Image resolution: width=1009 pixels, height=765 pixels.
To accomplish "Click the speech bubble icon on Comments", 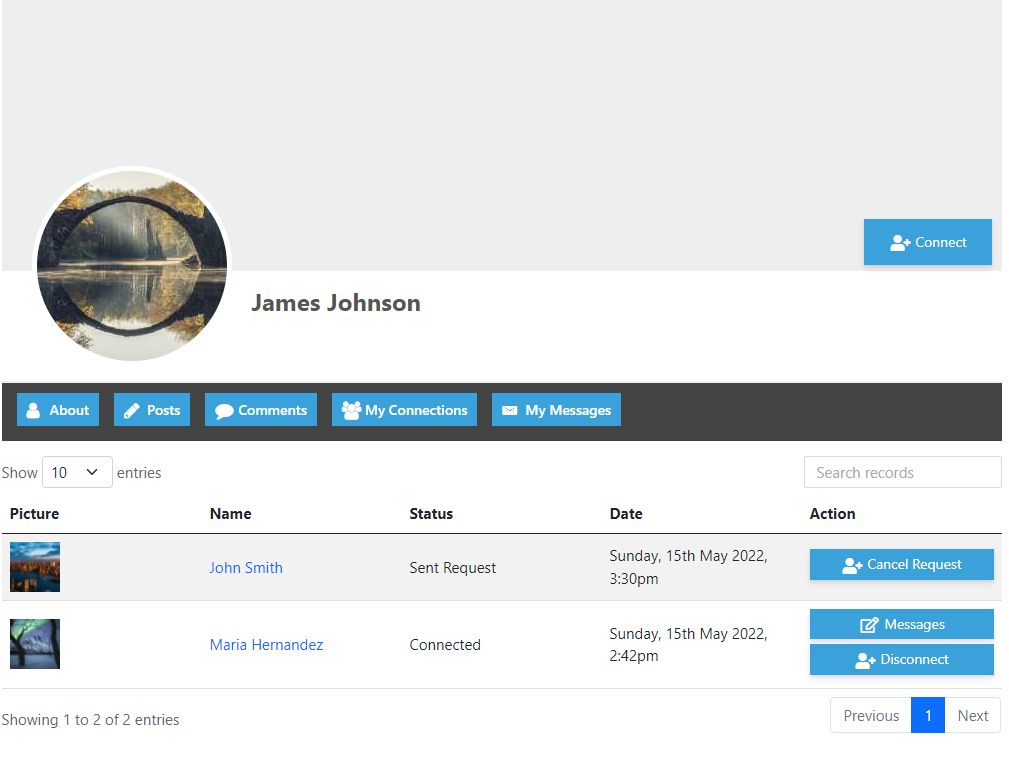I will [x=224, y=410].
